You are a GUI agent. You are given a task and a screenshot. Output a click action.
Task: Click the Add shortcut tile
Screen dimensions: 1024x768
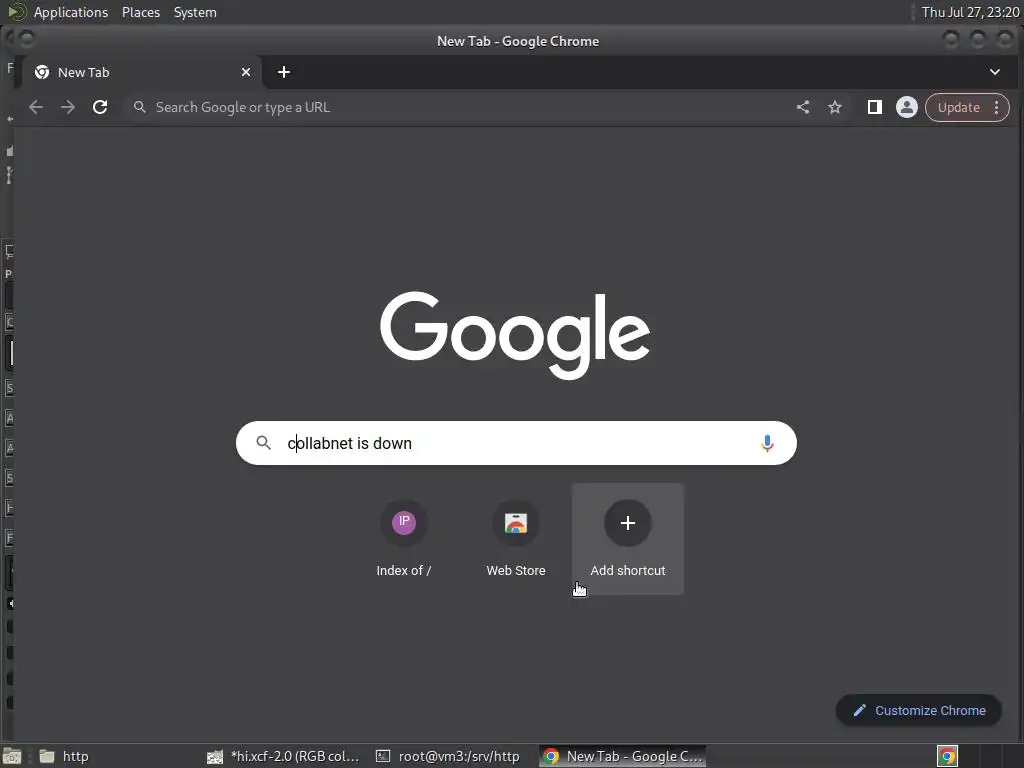[628, 539]
